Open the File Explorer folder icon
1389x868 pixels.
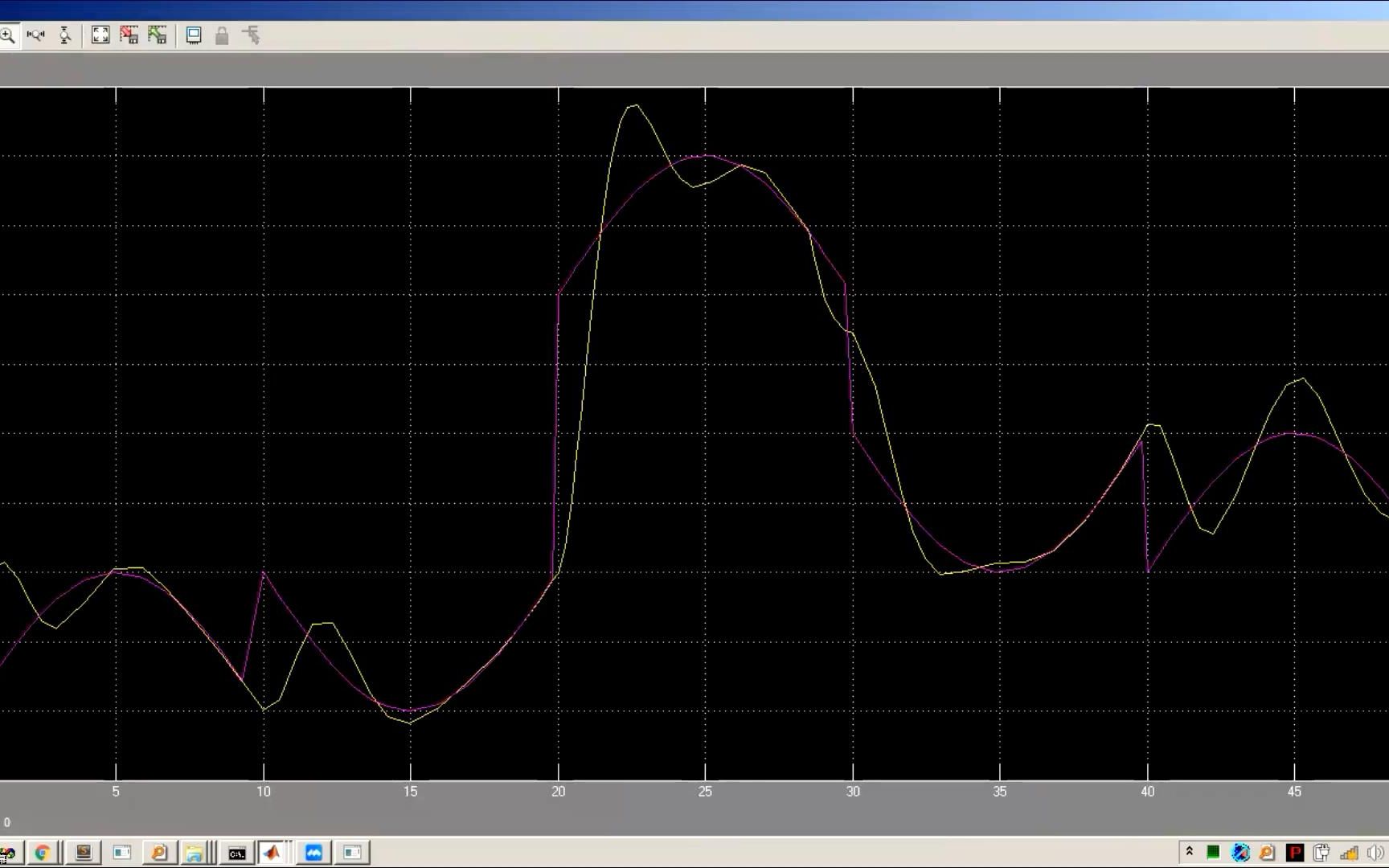195,853
